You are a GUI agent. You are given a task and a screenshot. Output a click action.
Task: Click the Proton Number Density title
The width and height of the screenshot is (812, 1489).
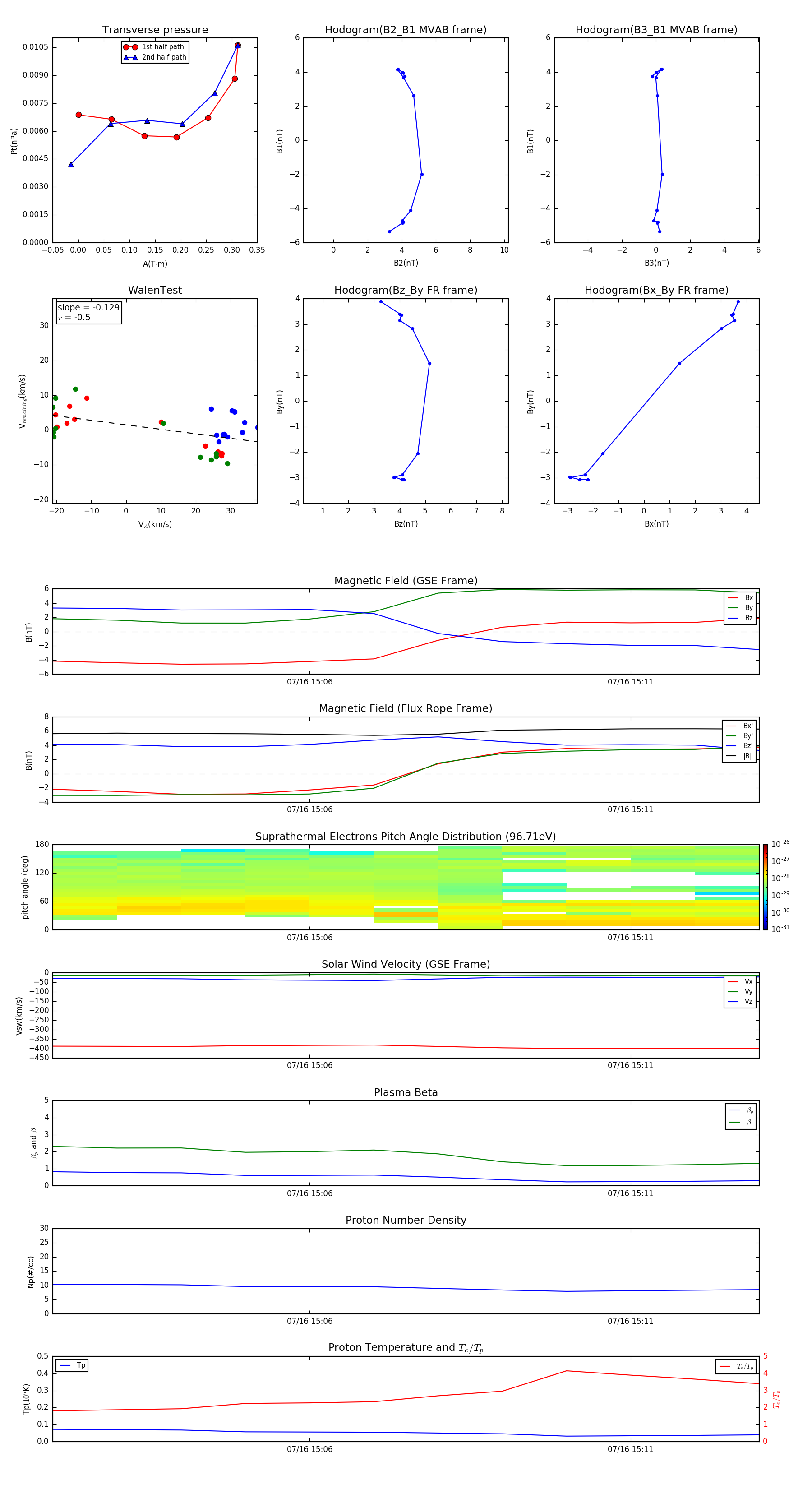coord(405,1220)
